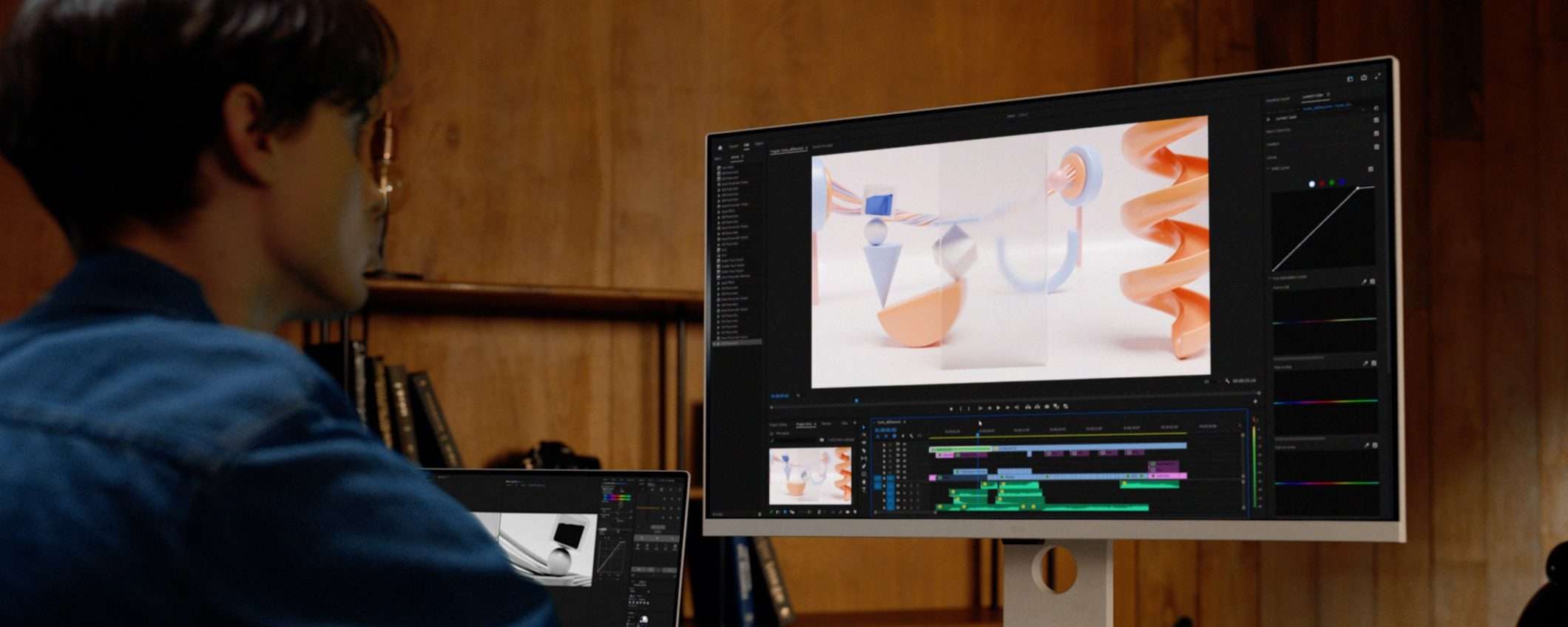Screen dimensions: 1568x627
Task: Pick a color with Hue vs Sat eyedropper
Action: click(x=1365, y=282)
